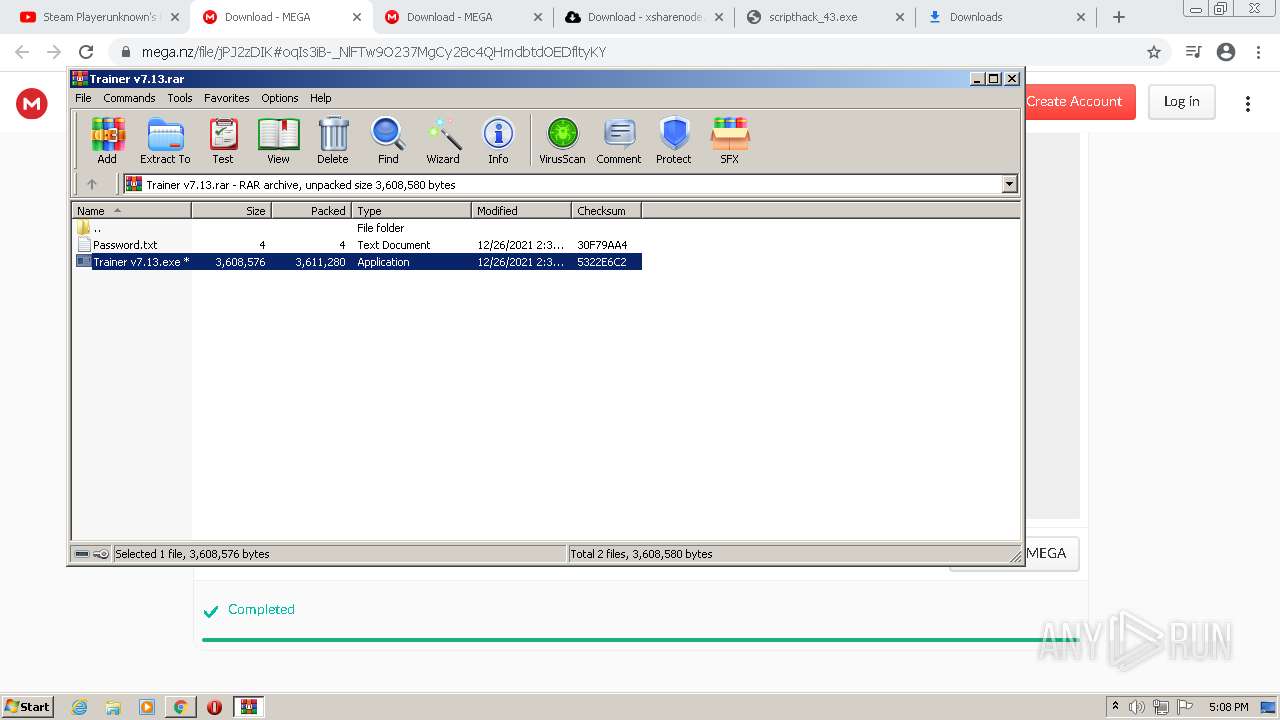The image size is (1280, 720).
Task: Select the Password.txt file row
Action: [358, 245]
